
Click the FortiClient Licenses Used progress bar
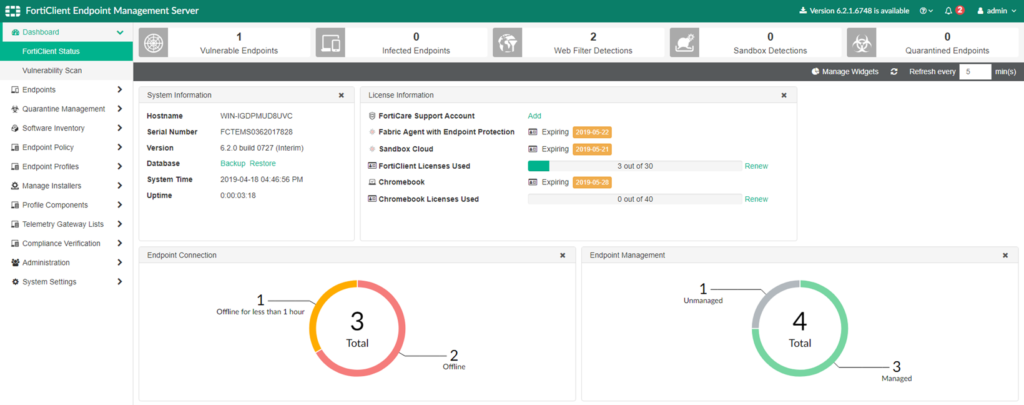tap(634, 166)
